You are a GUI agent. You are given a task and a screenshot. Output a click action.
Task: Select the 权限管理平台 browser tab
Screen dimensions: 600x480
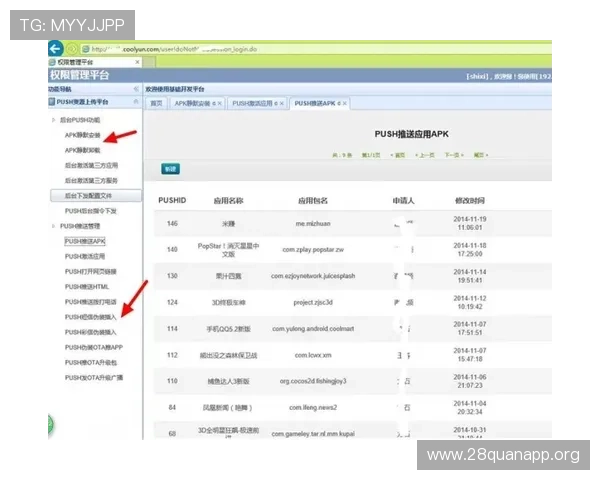[x=95, y=62]
